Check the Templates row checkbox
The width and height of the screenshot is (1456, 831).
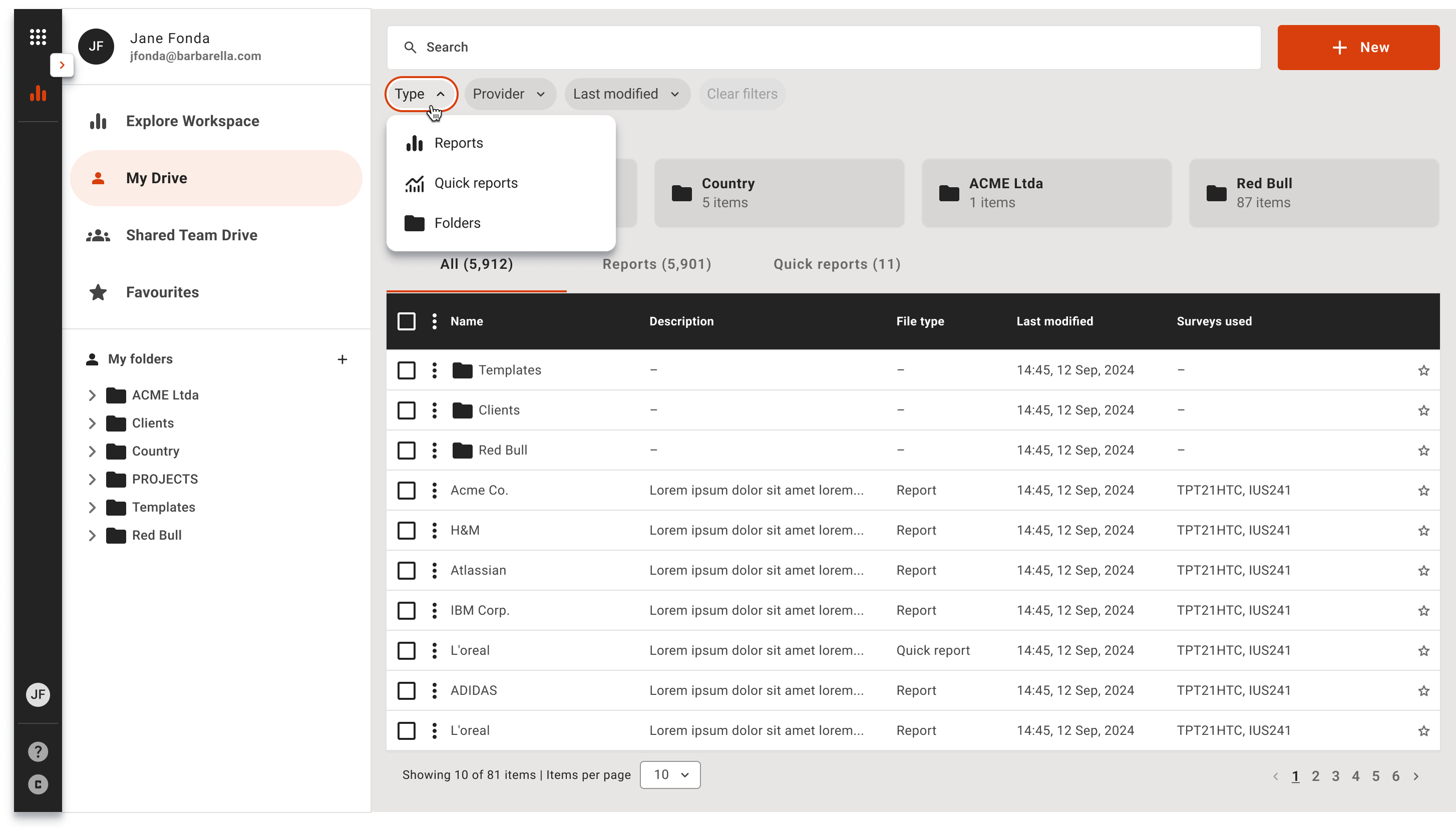pos(407,370)
